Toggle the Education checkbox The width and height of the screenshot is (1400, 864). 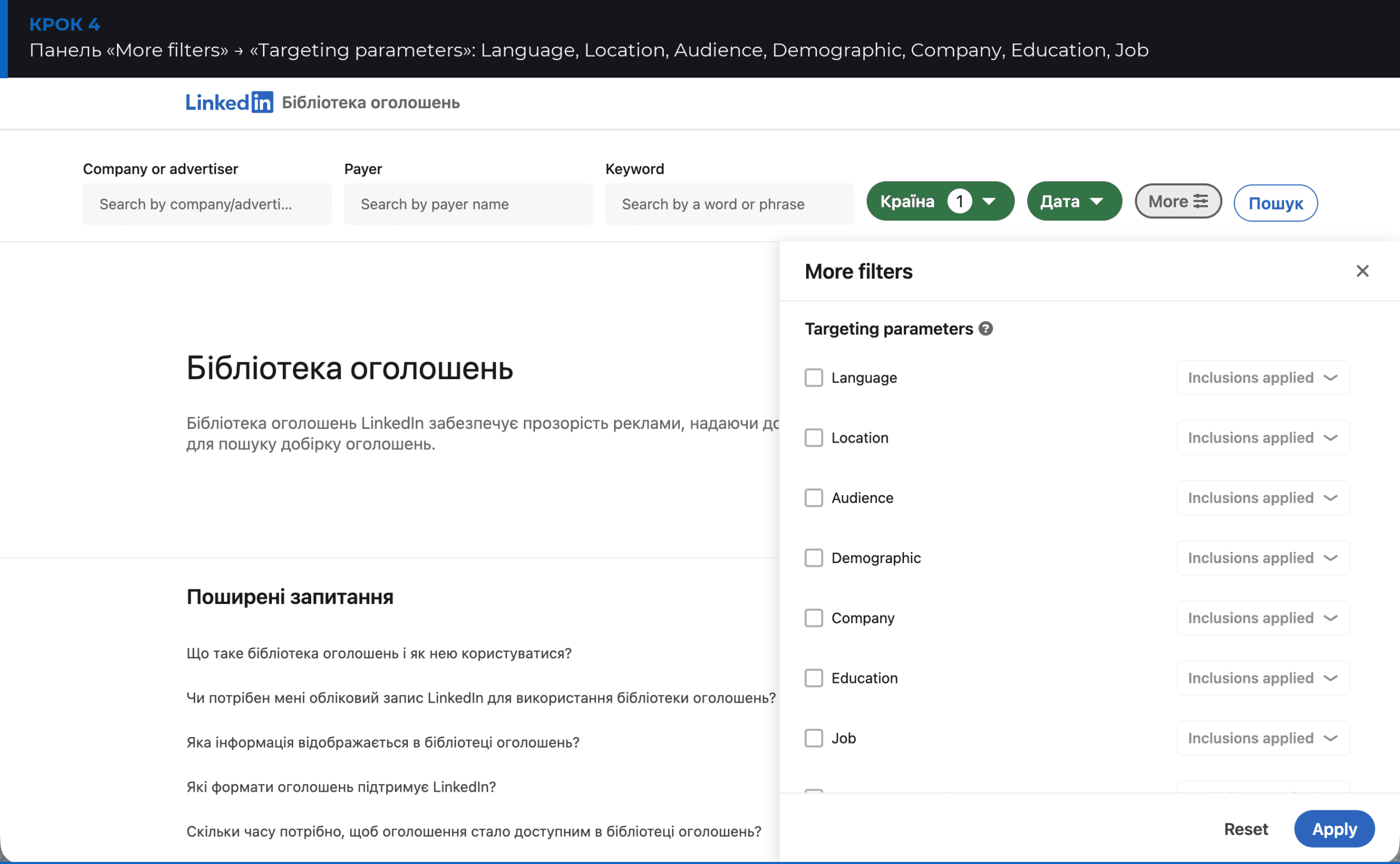coord(814,679)
